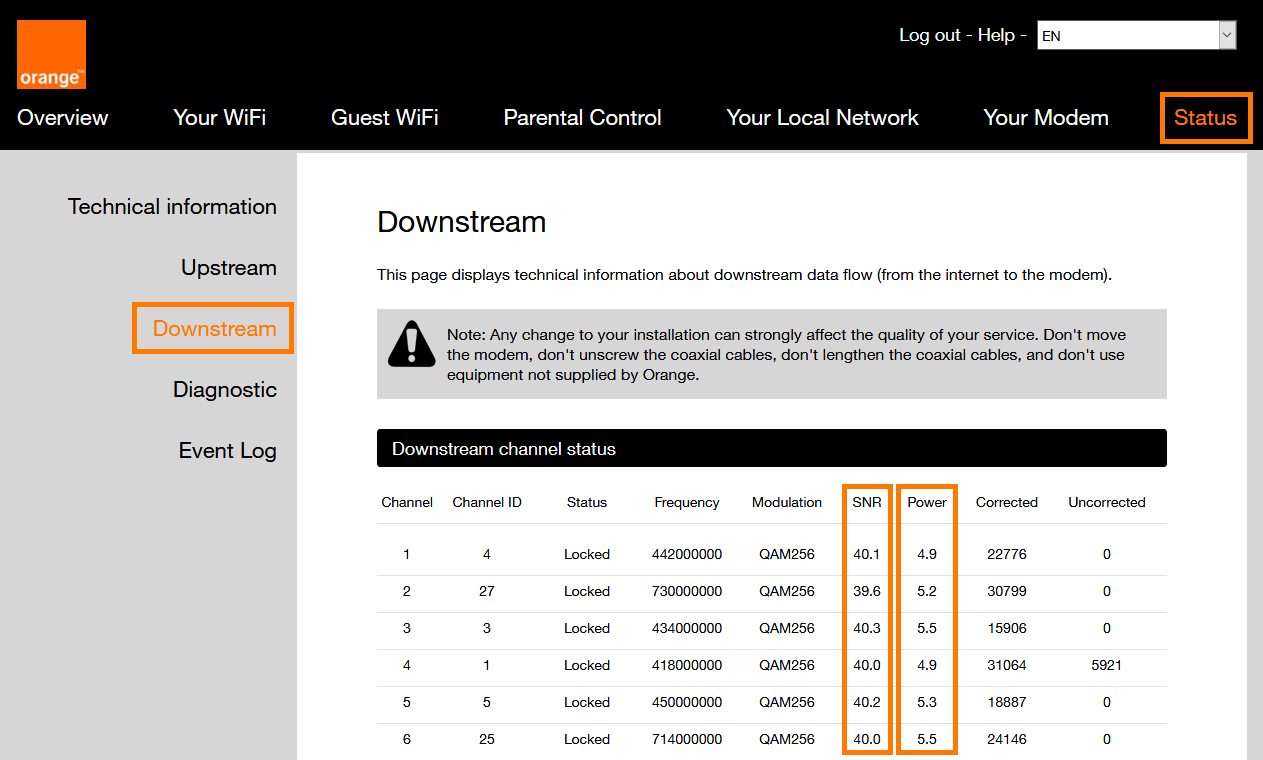Open the Your WiFi tab

point(219,118)
